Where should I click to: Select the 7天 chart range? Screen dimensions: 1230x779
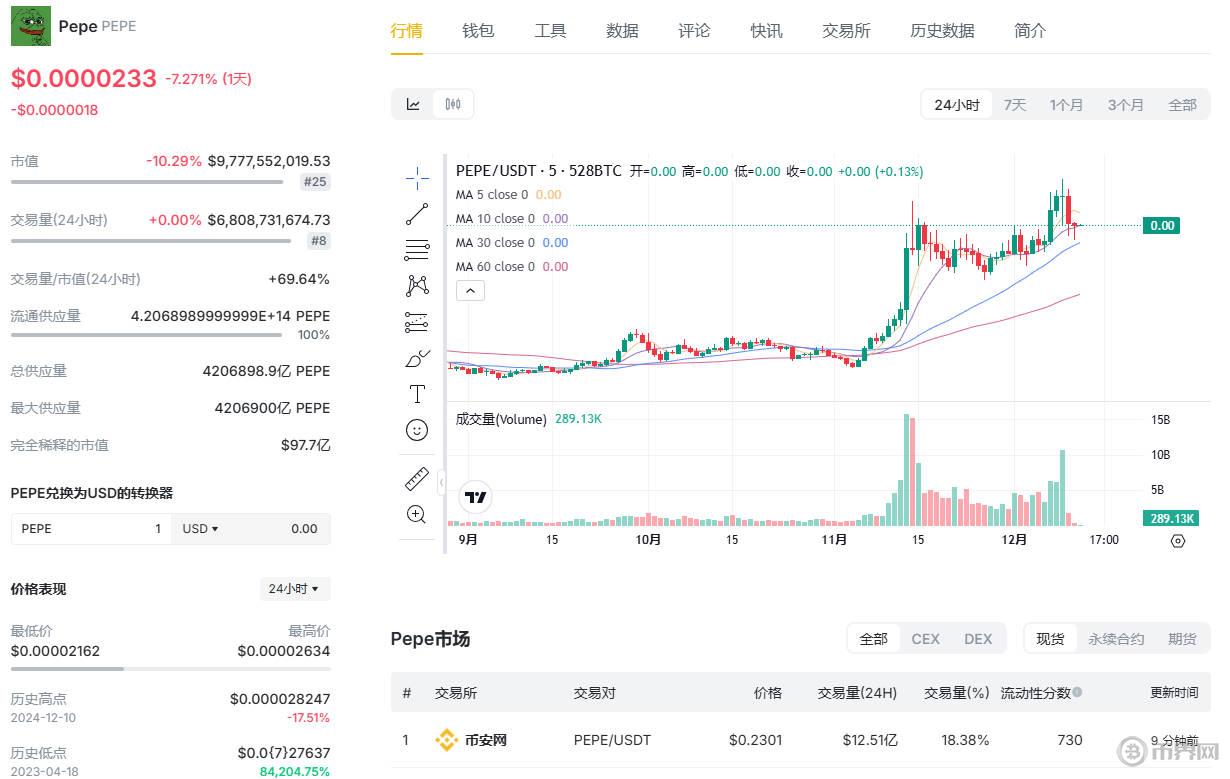tap(1015, 105)
